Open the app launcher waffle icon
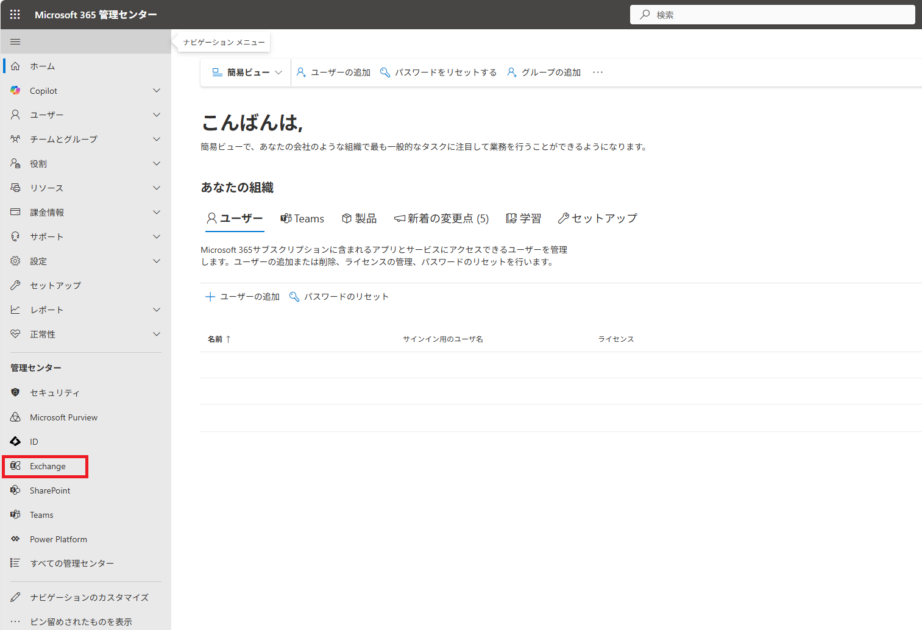 [15, 15]
